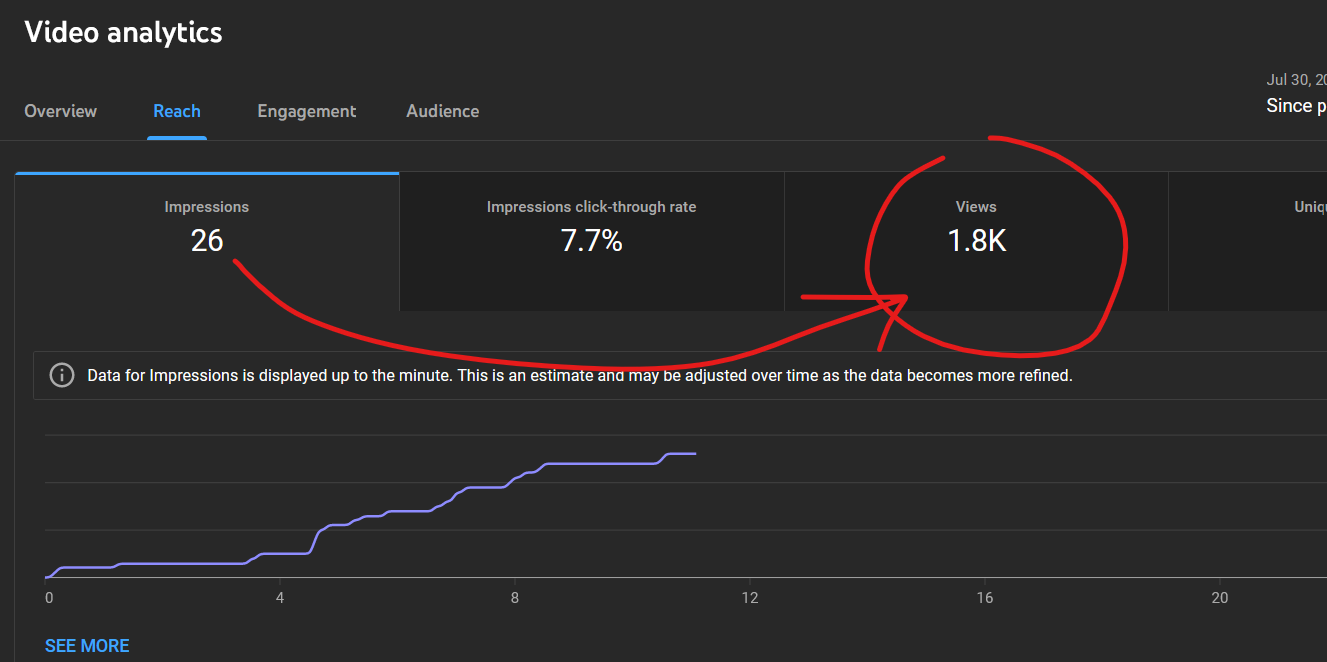Select the partially visible Unique viewers card

coord(1248,241)
